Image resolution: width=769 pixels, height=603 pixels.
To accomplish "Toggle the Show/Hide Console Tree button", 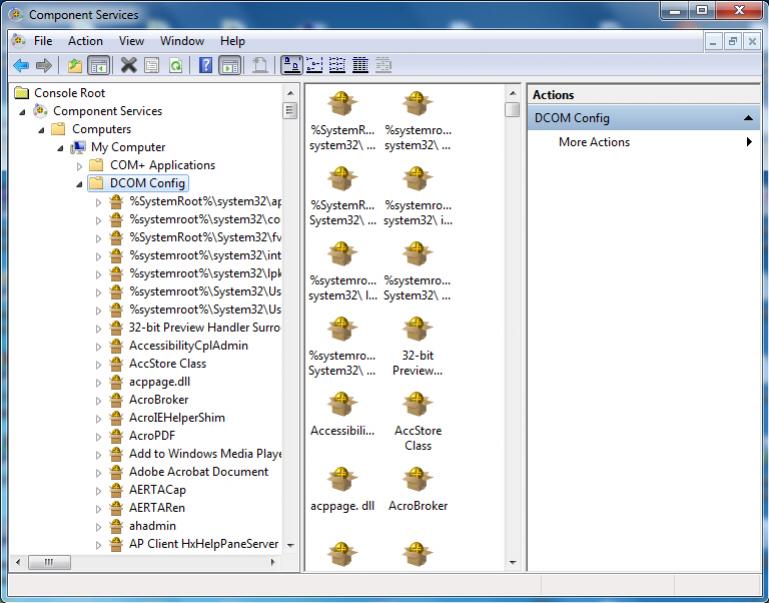I will [98, 65].
